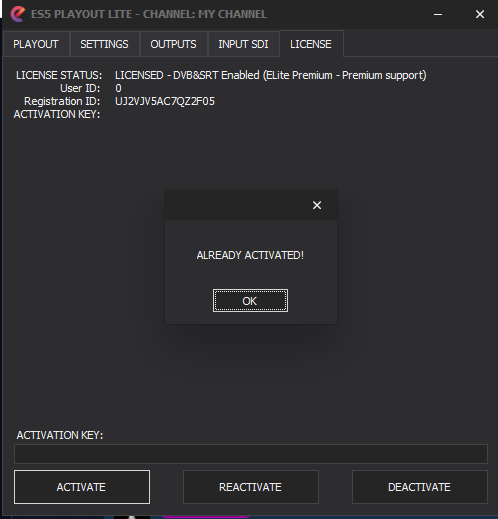This screenshot has height=519, width=498.
Task: Switch to the PLAYOUT tab
Action: (36, 44)
